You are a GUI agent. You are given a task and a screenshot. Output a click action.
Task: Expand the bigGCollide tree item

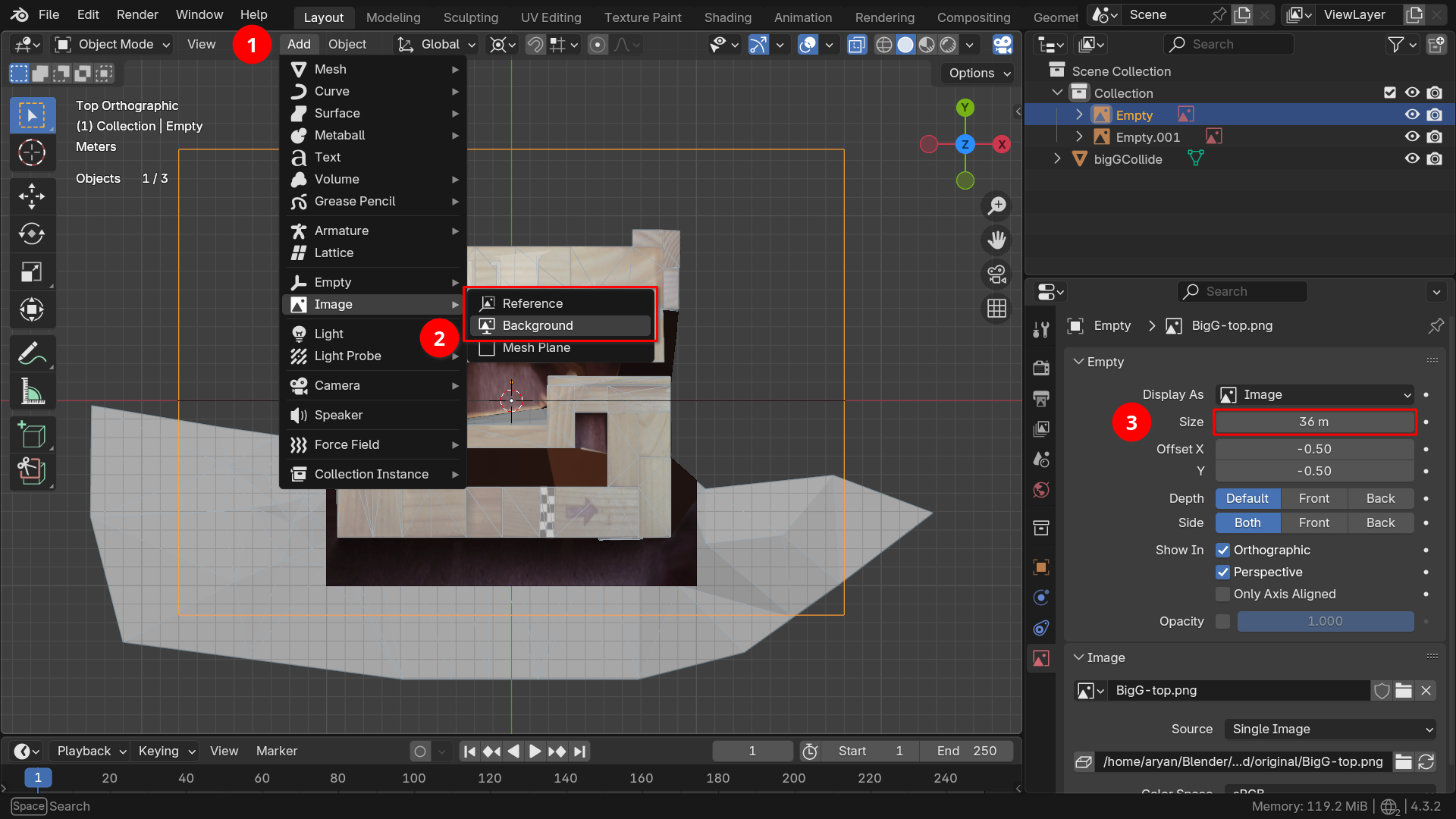coord(1057,159)
